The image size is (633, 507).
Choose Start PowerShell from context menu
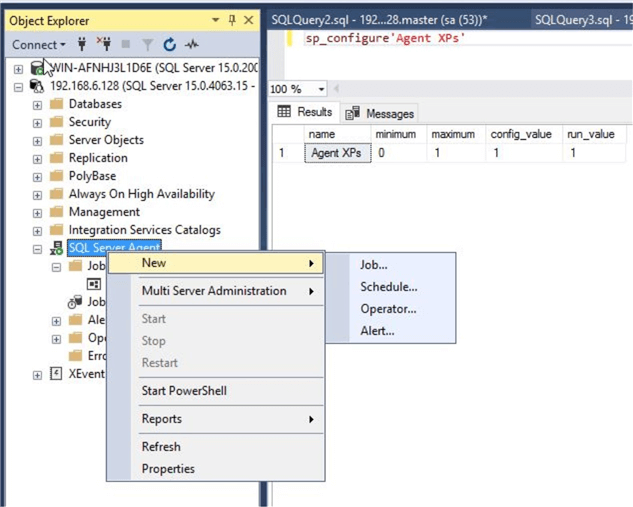pos(216,391)
